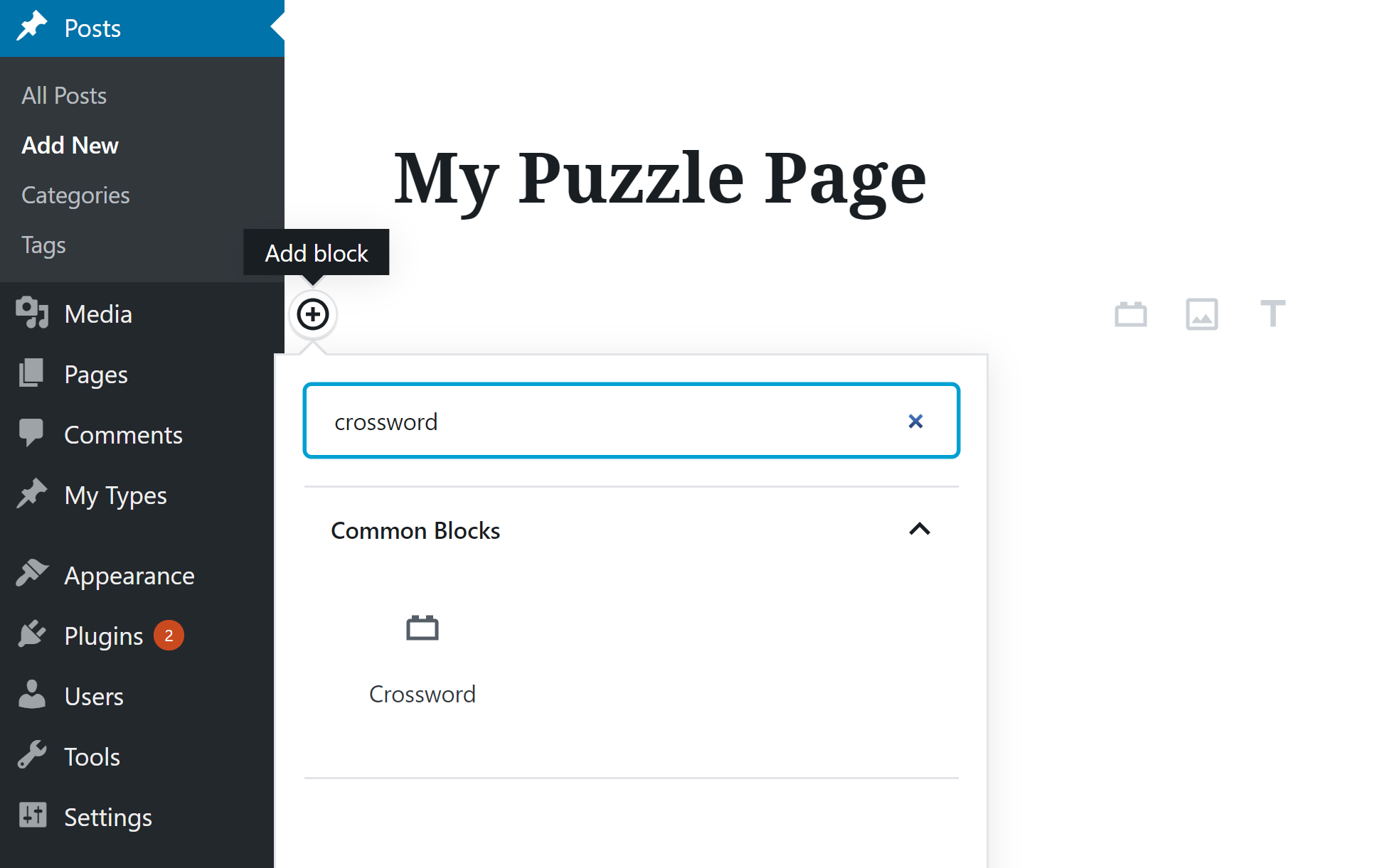Click the quick-insert Crossword block shortcut icon
The height and width of the screenshot is (868, 1387).
pos(1130,314)
